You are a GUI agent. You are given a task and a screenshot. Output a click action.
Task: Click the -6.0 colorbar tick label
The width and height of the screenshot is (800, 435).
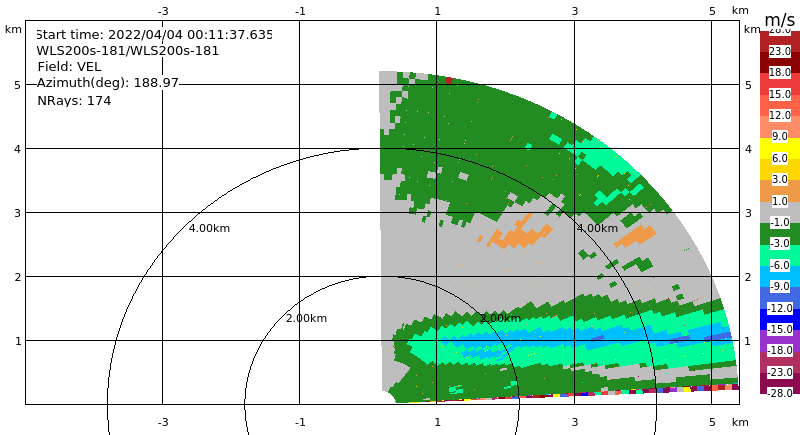click(x=780, y=265)
